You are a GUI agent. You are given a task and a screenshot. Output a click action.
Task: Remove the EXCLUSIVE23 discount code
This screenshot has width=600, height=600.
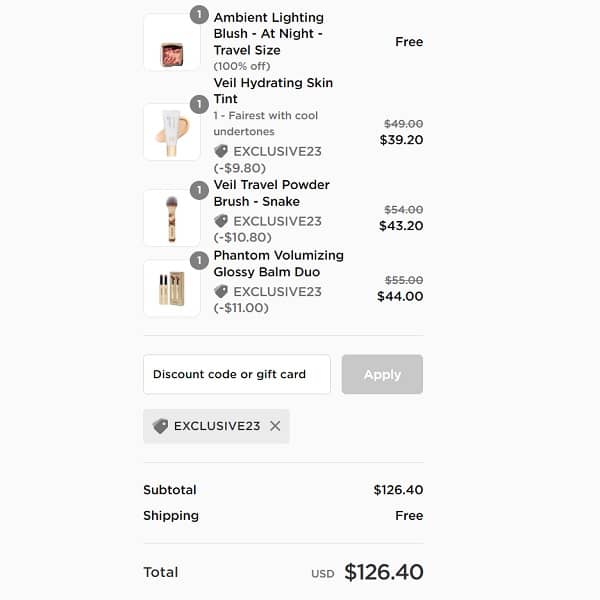point(275,426)
